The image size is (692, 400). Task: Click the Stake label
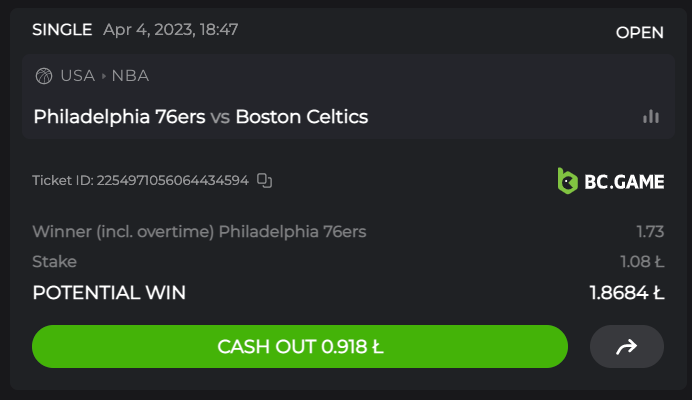(x=54, y=262)
